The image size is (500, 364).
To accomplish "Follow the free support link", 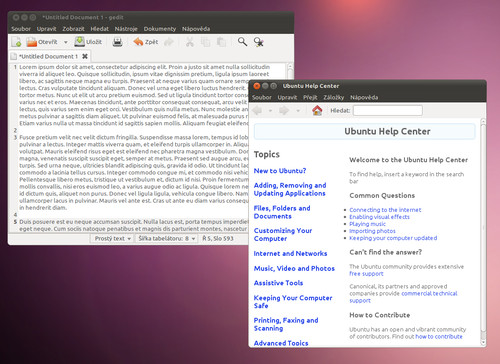I will click(366, 274).
